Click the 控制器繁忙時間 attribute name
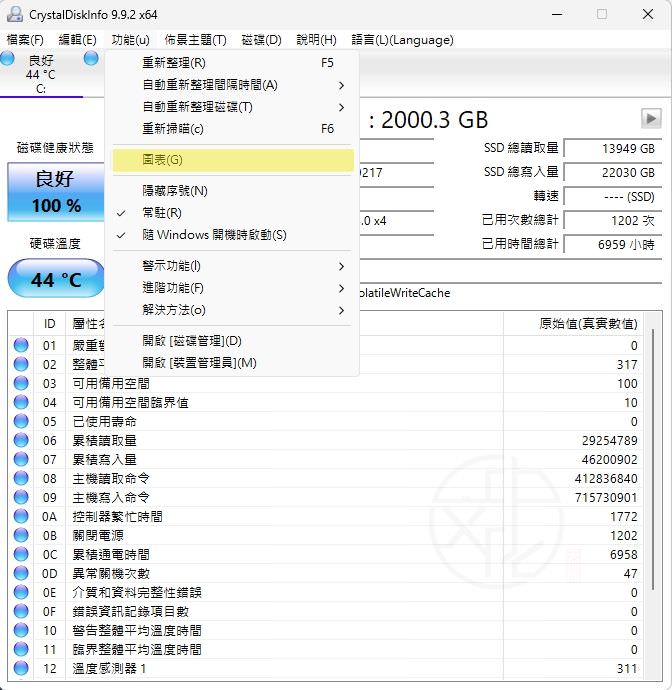 [x=118, y=516]
